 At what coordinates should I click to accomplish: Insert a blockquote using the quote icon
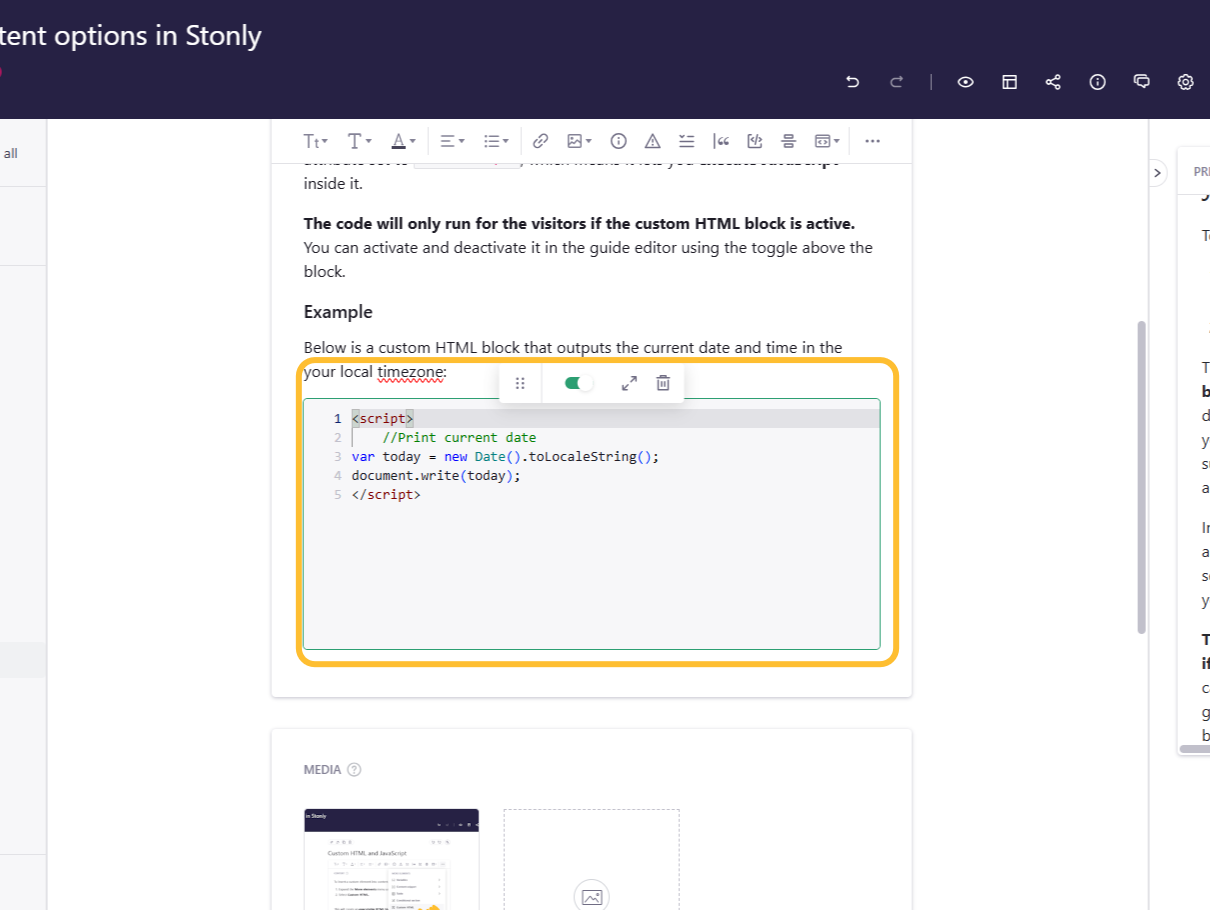tap(721, 141)
